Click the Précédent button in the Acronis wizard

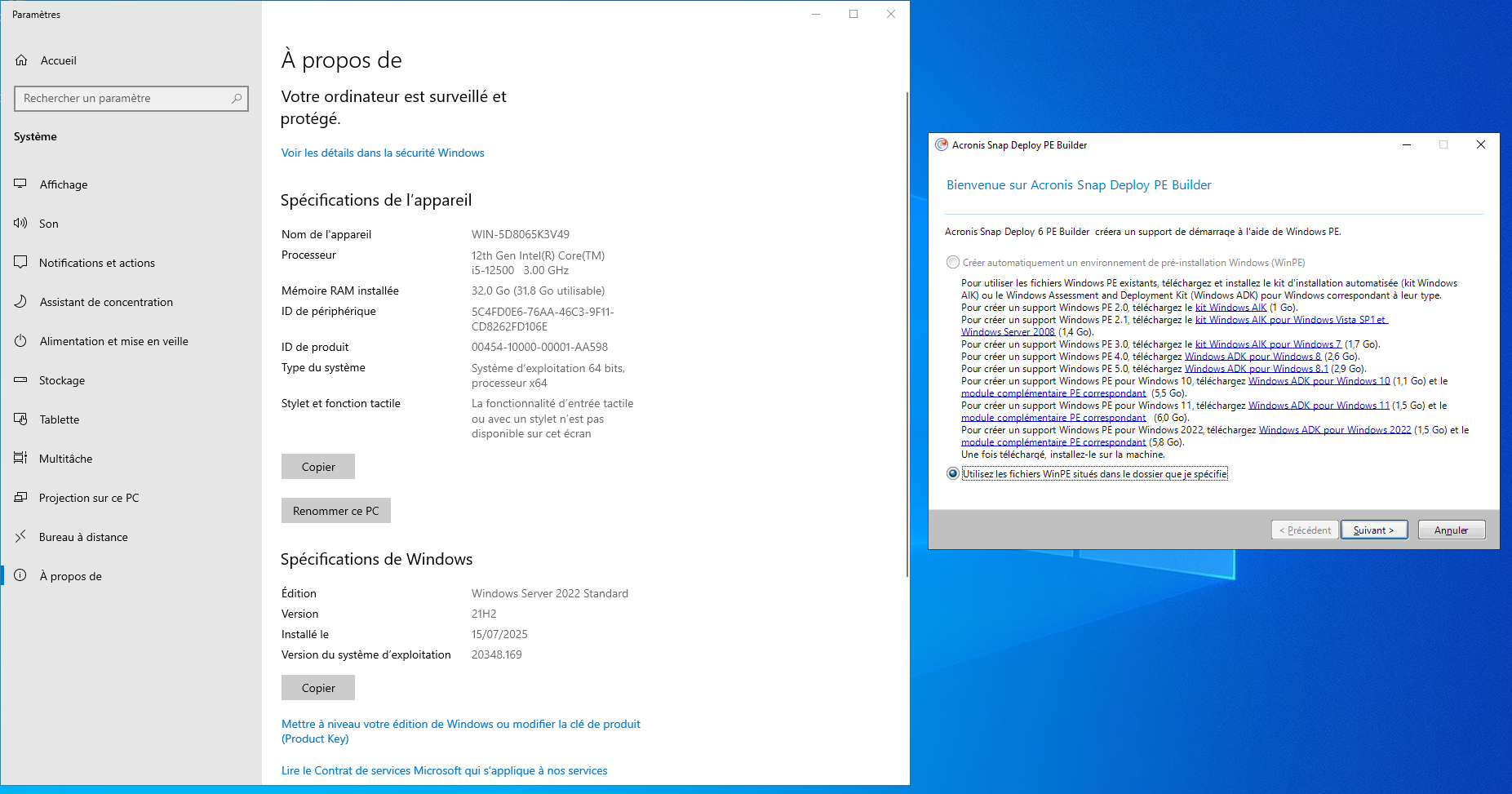(1305, 530)
